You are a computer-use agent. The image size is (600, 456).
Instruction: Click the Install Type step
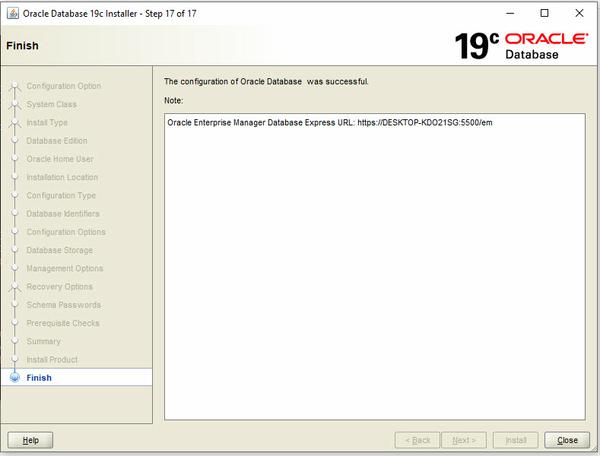(x=47, y=122)
